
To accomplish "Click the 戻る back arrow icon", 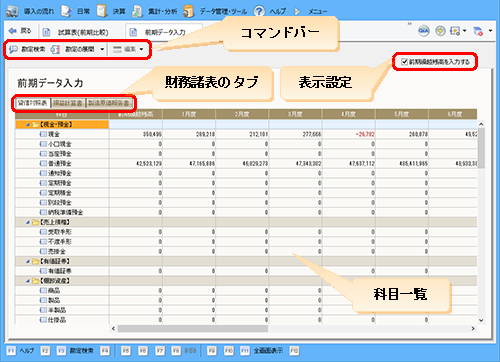I will click(x=13, y=31).
